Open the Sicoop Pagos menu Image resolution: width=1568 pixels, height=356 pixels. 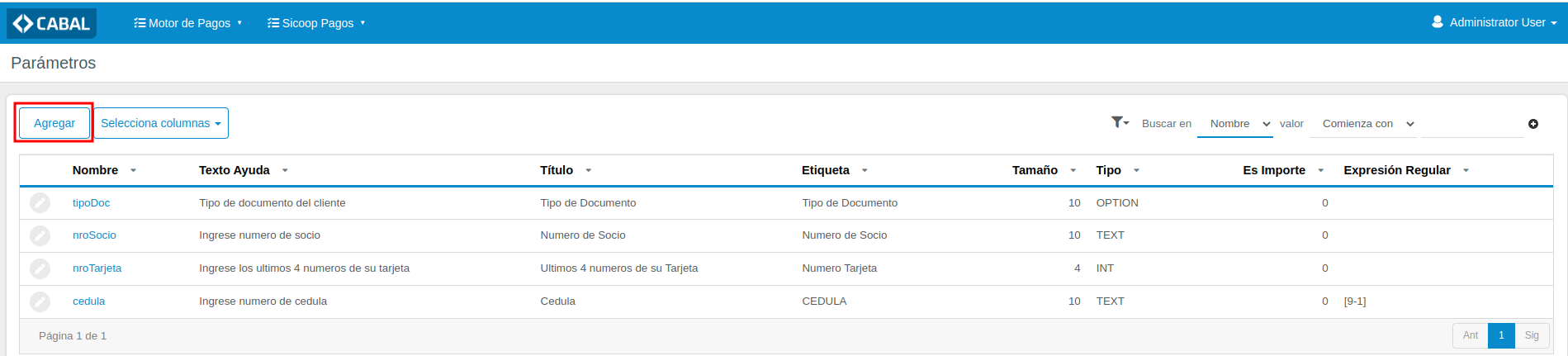click(316, 23)
